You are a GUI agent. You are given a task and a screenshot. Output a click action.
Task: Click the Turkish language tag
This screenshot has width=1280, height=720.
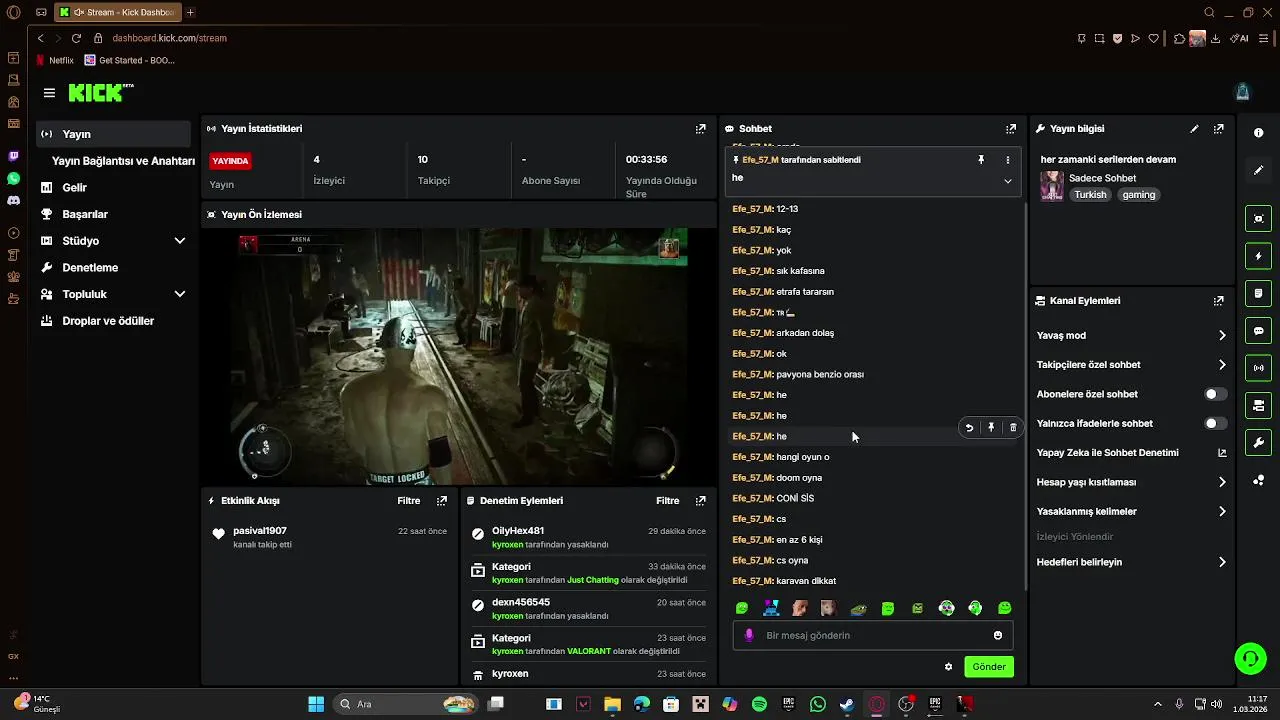click(x=1090, y=195)
